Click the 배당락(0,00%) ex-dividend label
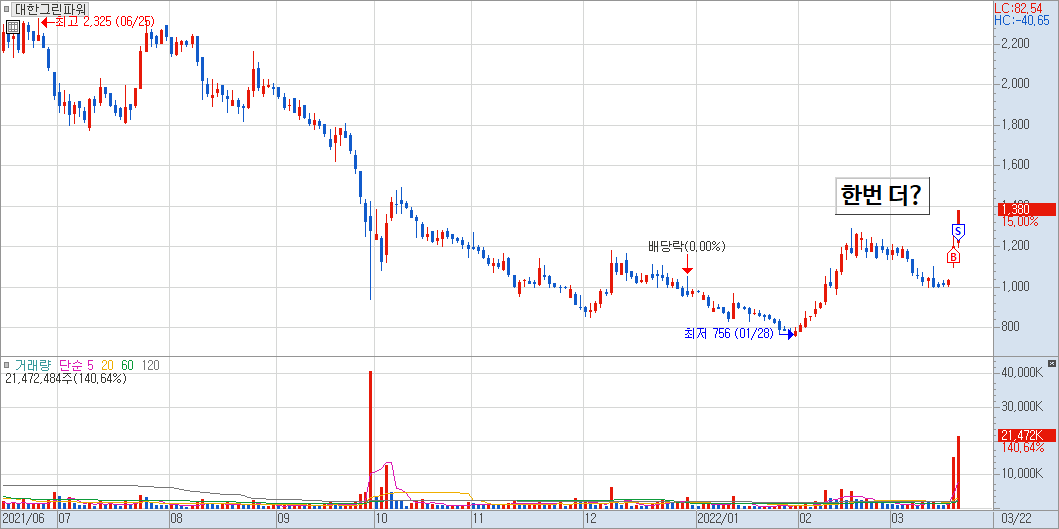This screenshot has height=529, width=1059. pos(686,247)
